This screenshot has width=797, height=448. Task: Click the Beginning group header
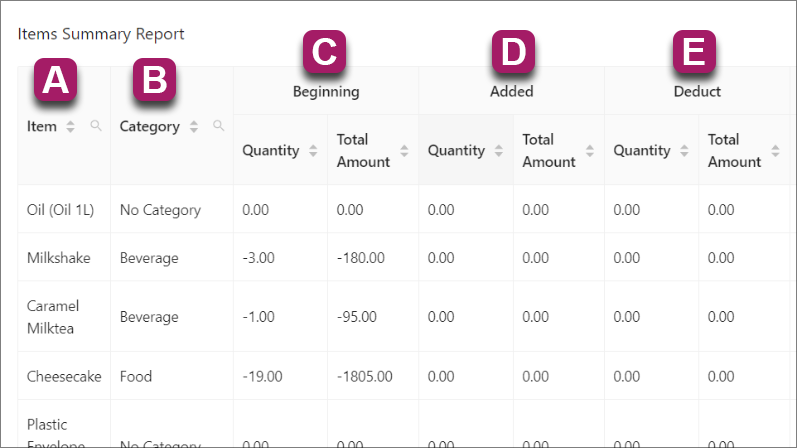326,91
